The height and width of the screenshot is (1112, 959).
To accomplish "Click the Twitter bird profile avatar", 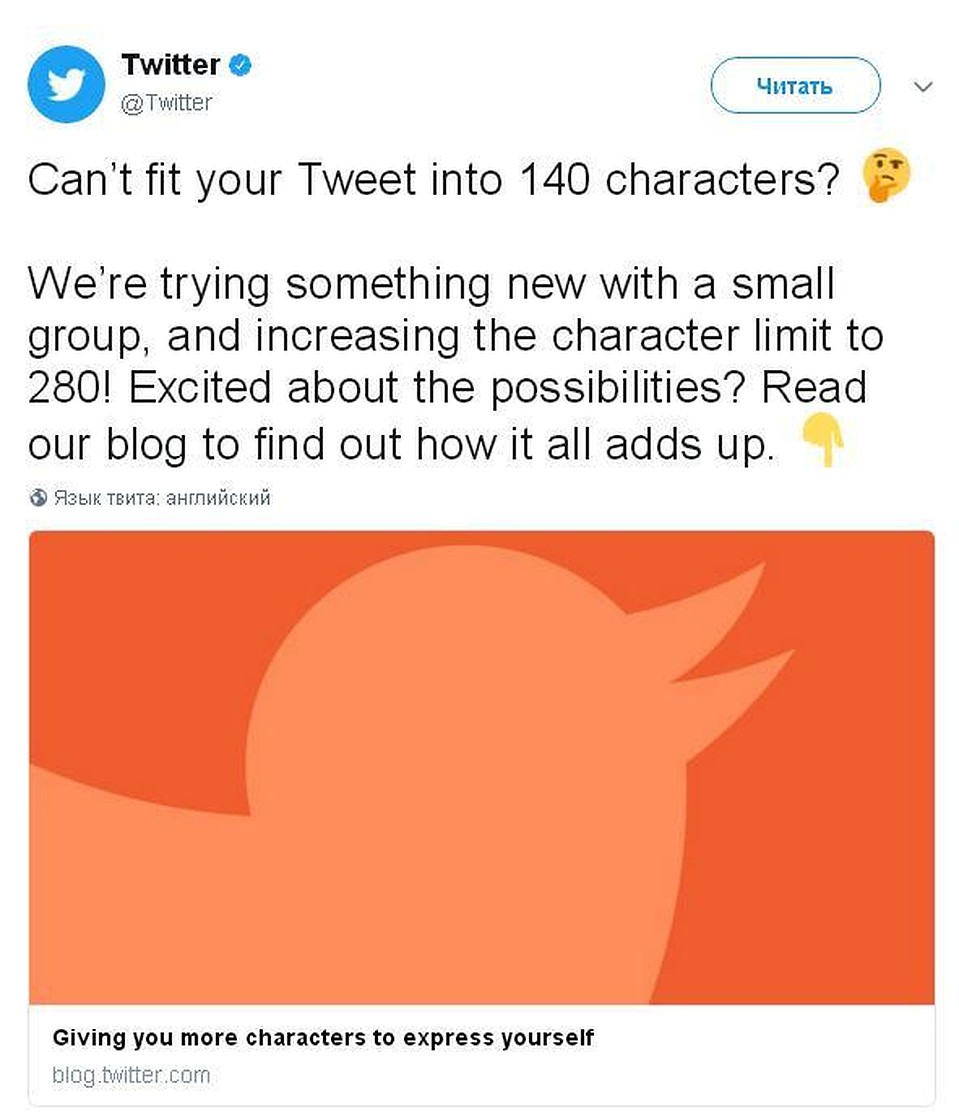I will (65, 85).
